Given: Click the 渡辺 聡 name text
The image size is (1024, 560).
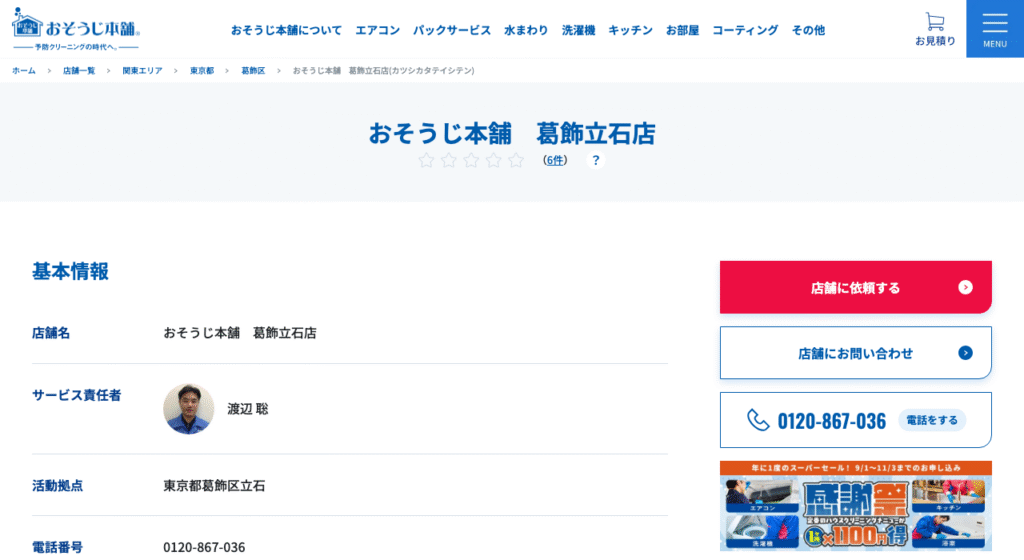Looking at the screenshot, I should point(248,409).
